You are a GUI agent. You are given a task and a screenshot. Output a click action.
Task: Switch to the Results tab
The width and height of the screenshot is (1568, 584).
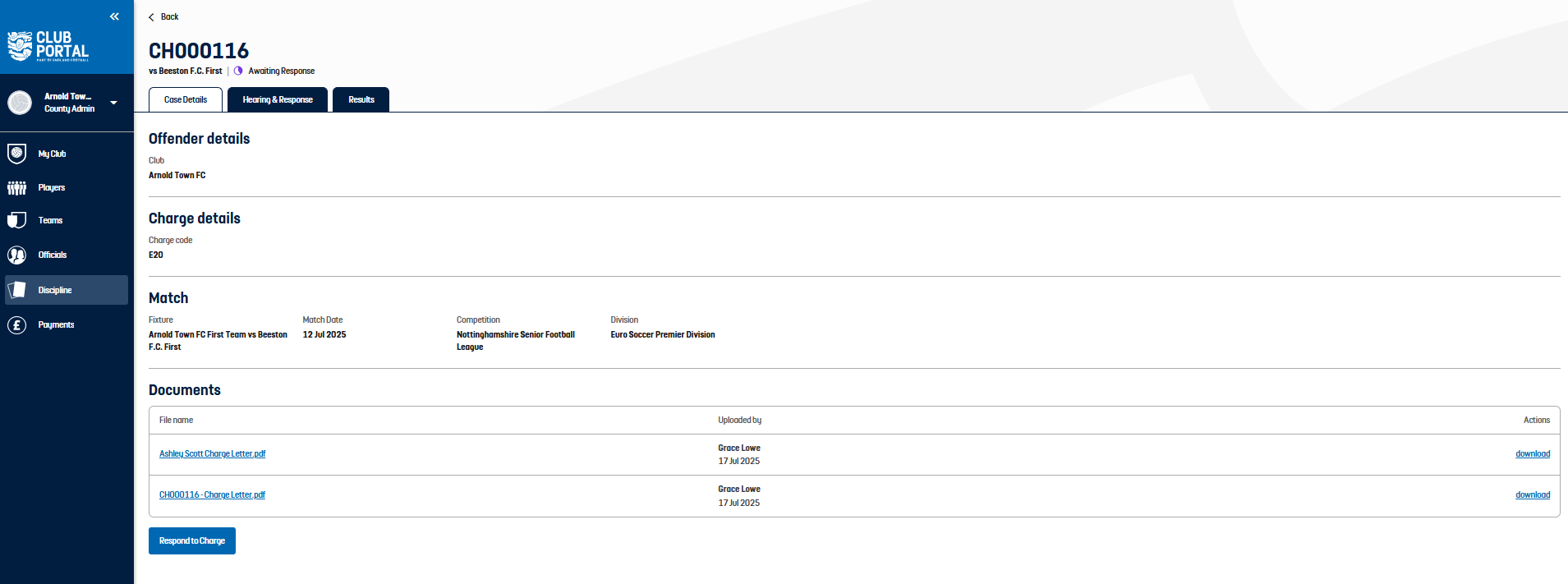tap(361, 99)
